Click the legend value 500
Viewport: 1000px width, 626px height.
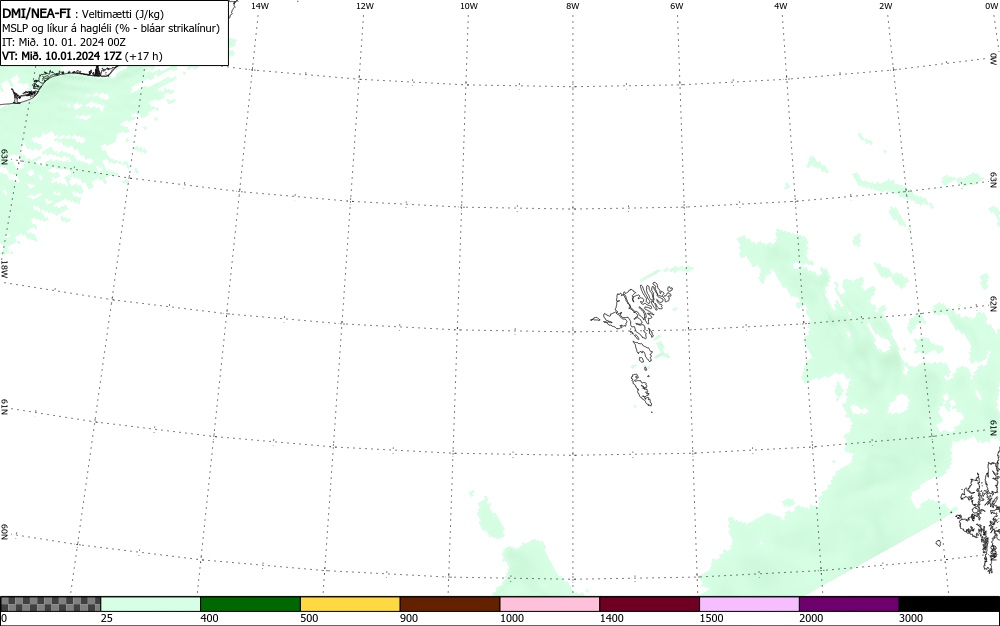[309, 618]
